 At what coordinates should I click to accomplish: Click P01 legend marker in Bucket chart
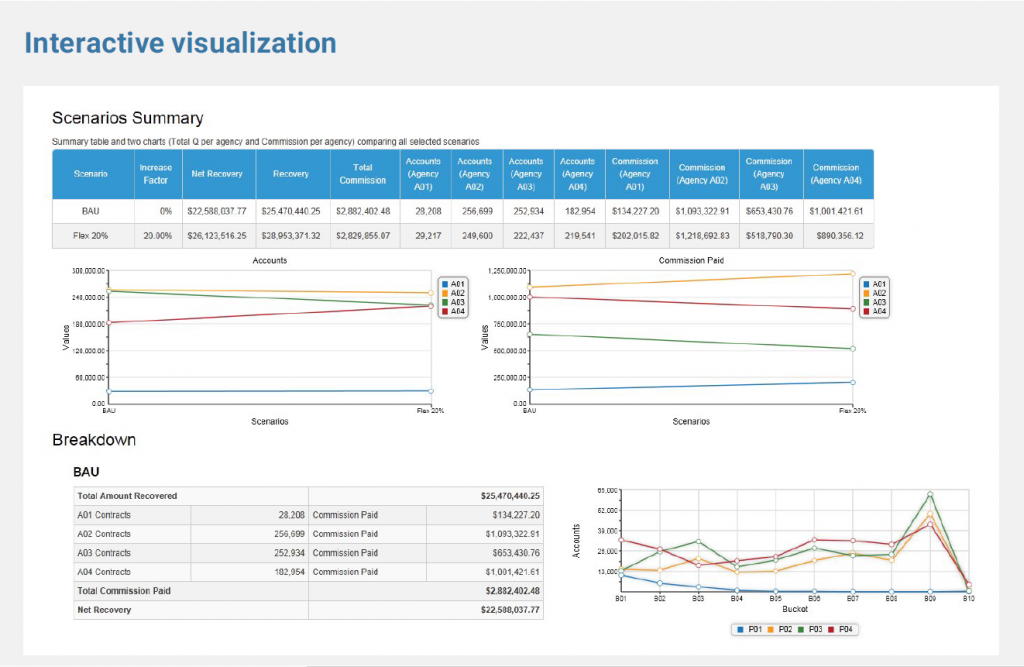click(739, 629)
